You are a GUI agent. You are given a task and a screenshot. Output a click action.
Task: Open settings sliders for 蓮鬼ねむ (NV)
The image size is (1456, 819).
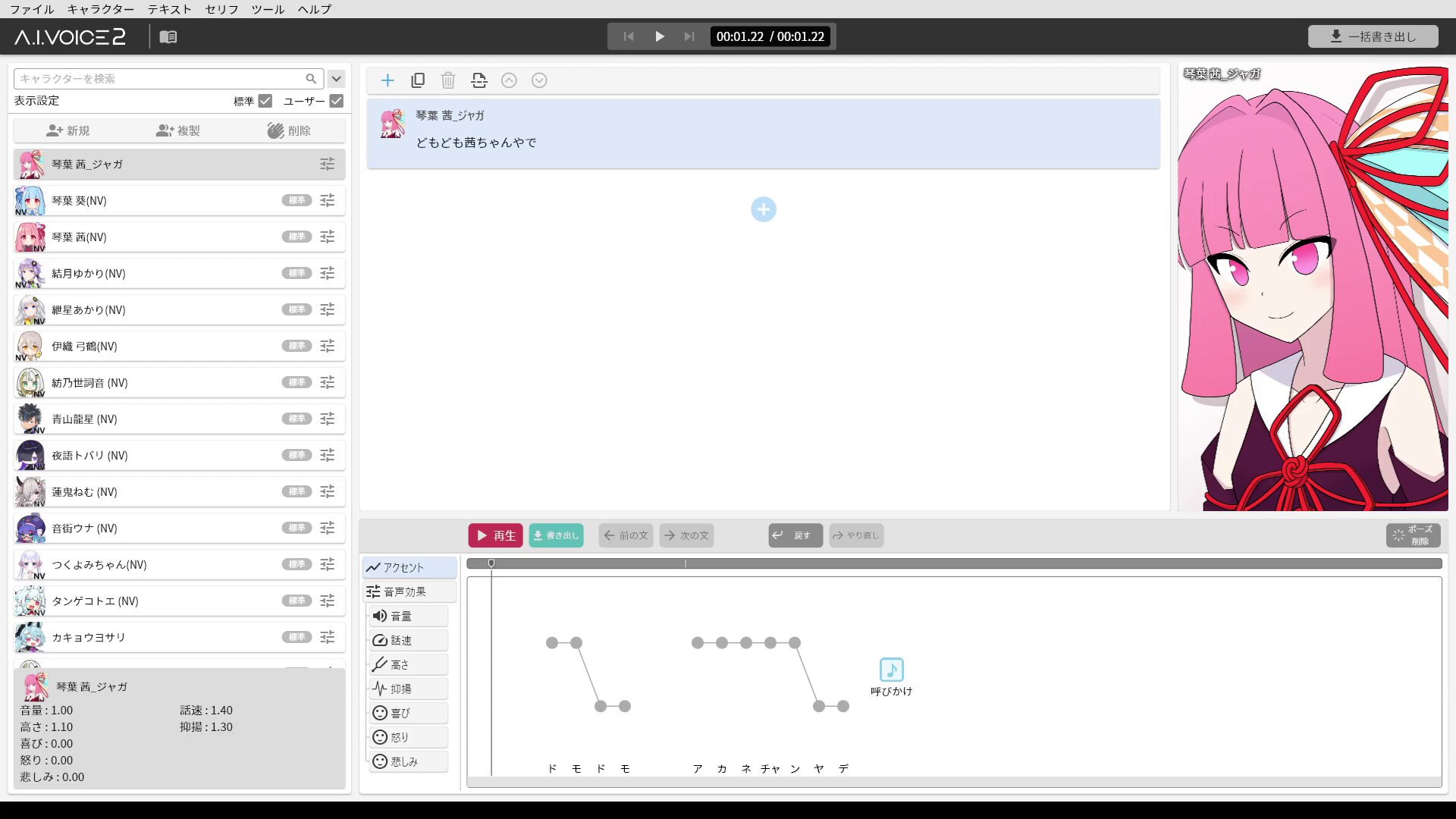[328, 491]
